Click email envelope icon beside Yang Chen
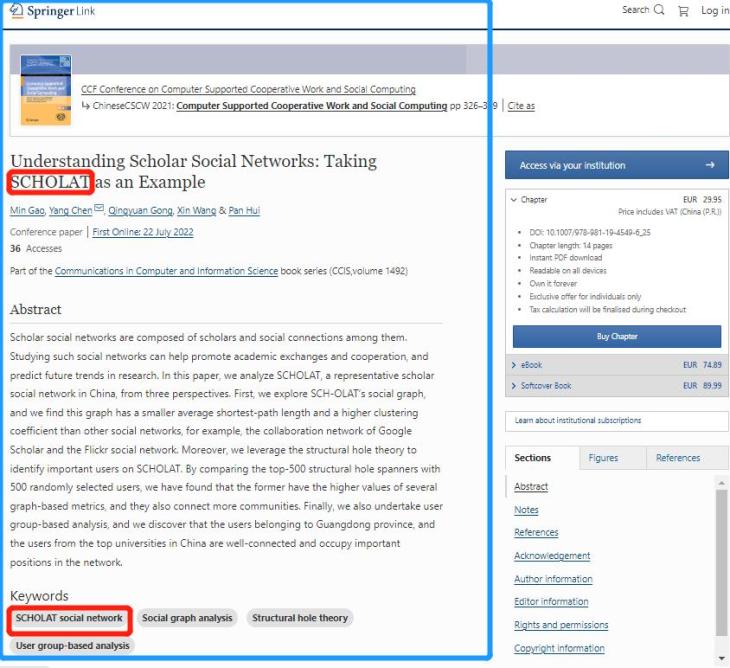Image resolution: width=730 pixels, height=668 pixels. pyautogui.click(x=99, y=210)
